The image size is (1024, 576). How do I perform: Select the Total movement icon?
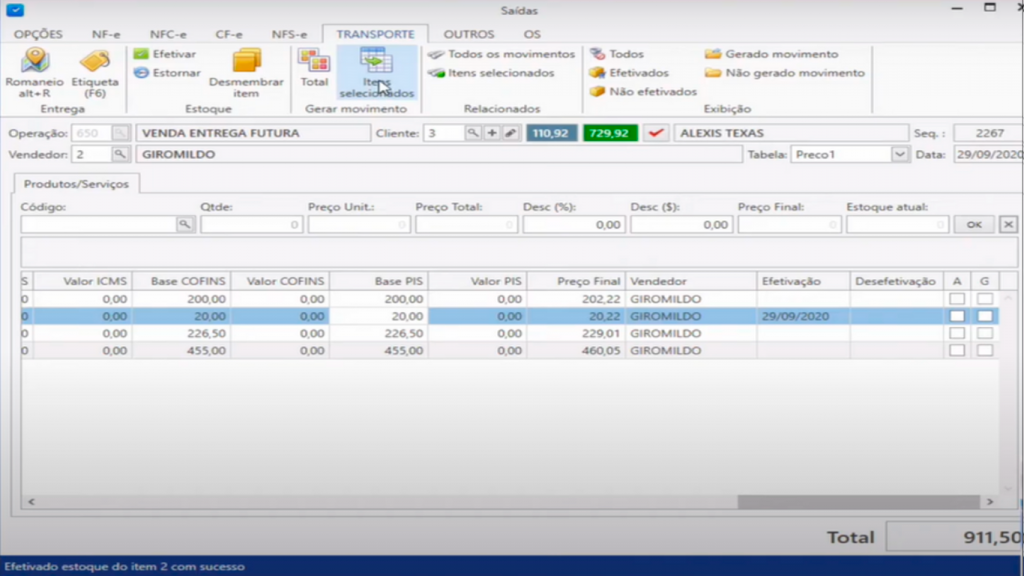tap(314, 62)
